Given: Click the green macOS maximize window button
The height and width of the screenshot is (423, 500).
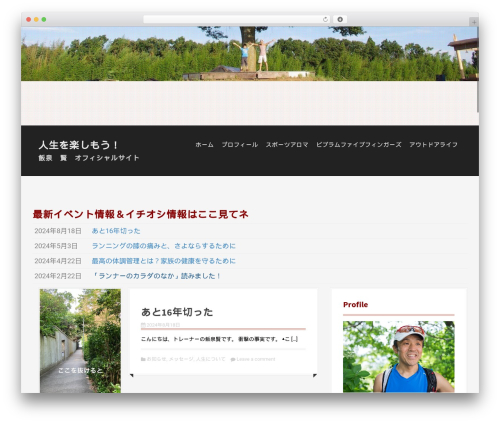Looking at the screenshot, I should coord(44,20).
